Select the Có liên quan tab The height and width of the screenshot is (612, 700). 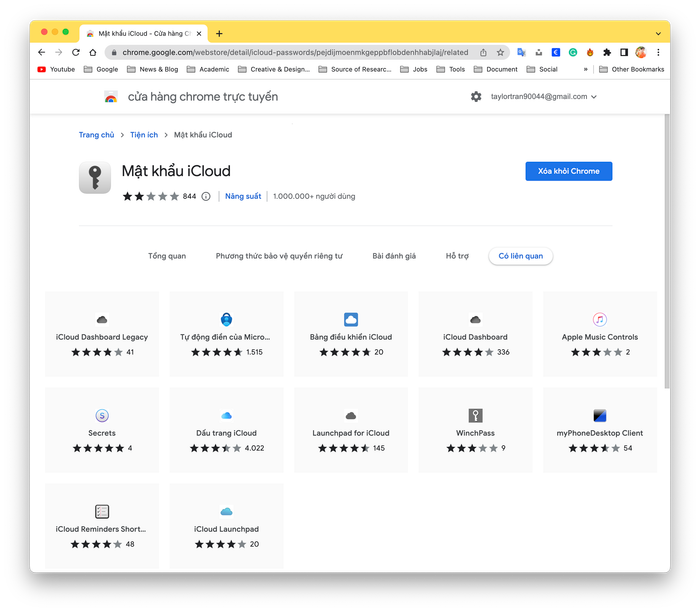(x=521, y=256)
